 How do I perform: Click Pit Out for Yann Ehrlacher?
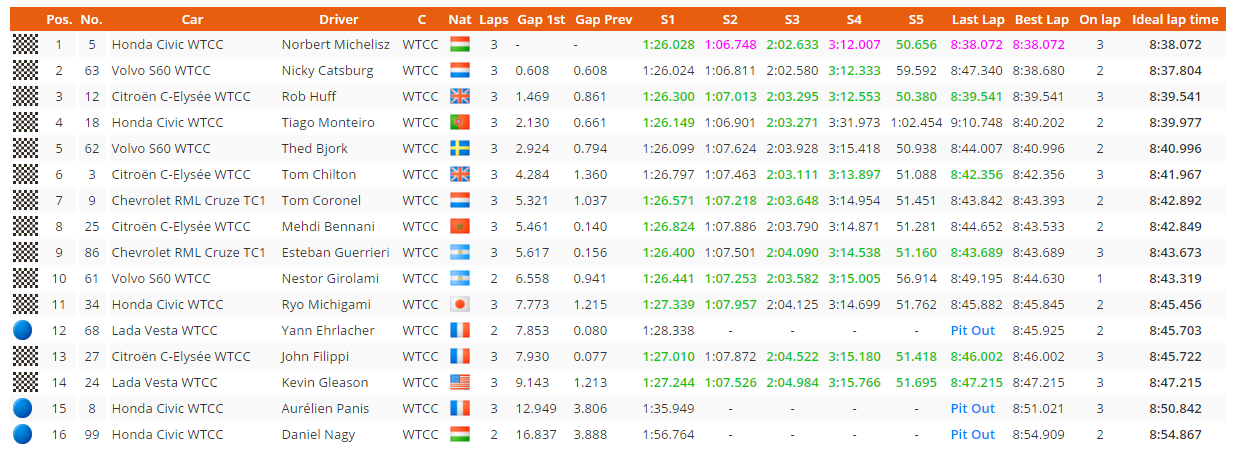[973, 331]
